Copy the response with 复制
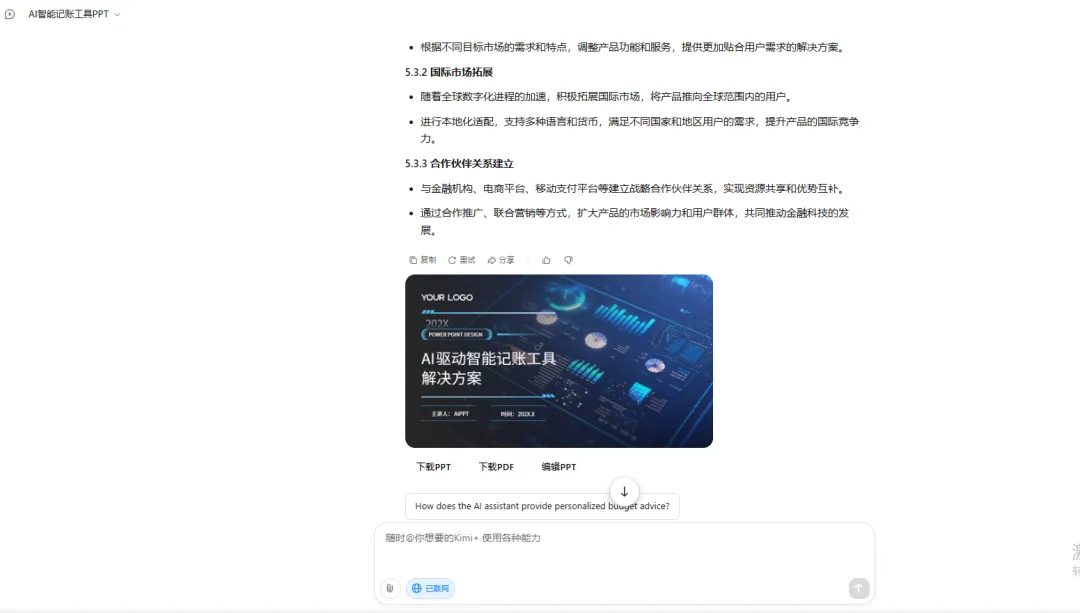The width and height of the screenshot is (1080, 613). coord(422,260)
